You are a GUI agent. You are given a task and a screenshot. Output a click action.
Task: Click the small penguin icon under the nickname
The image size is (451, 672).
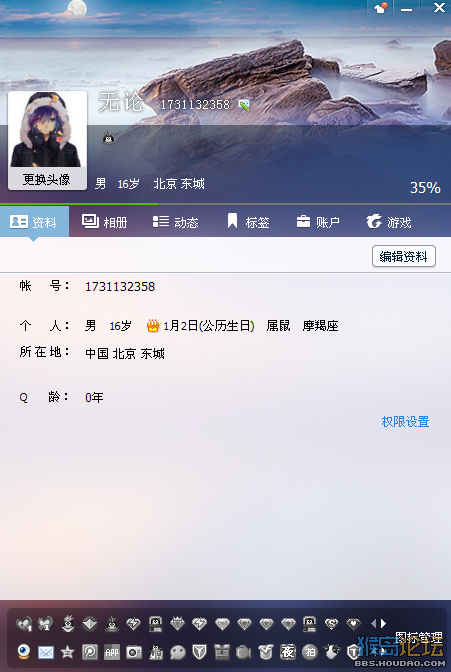coord(108,138)
